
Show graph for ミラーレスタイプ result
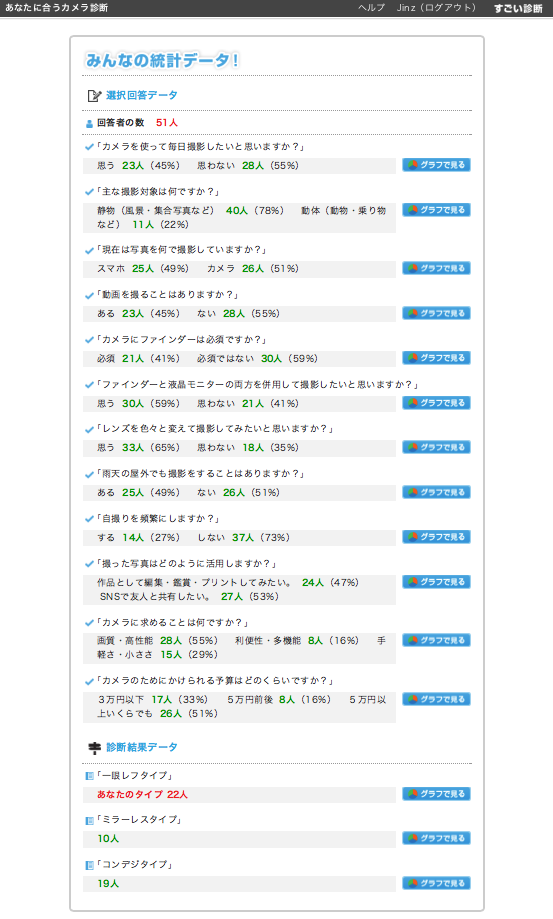(436, 838)
